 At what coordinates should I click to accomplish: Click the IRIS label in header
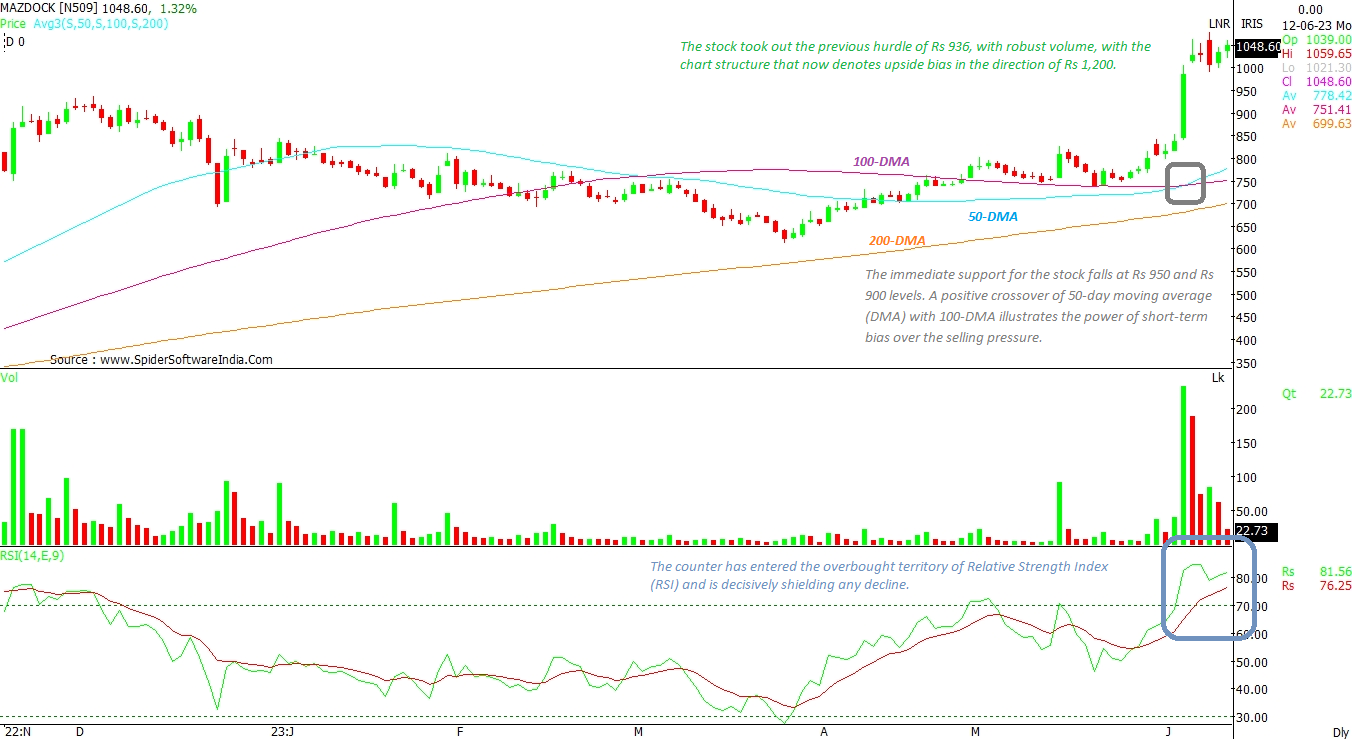[1252, 23]
